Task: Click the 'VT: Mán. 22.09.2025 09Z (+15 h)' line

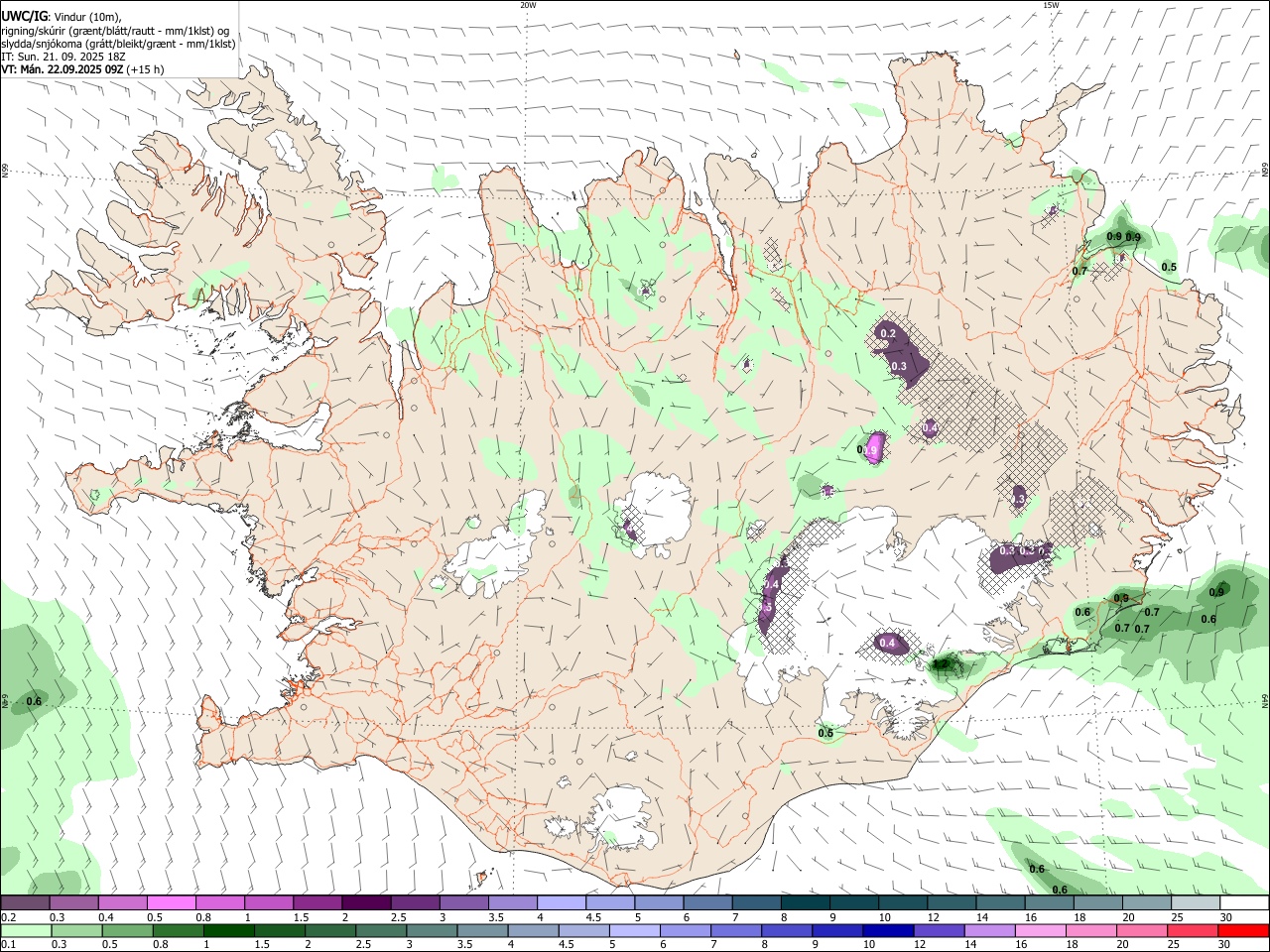Action: click(x=83, y=70)
